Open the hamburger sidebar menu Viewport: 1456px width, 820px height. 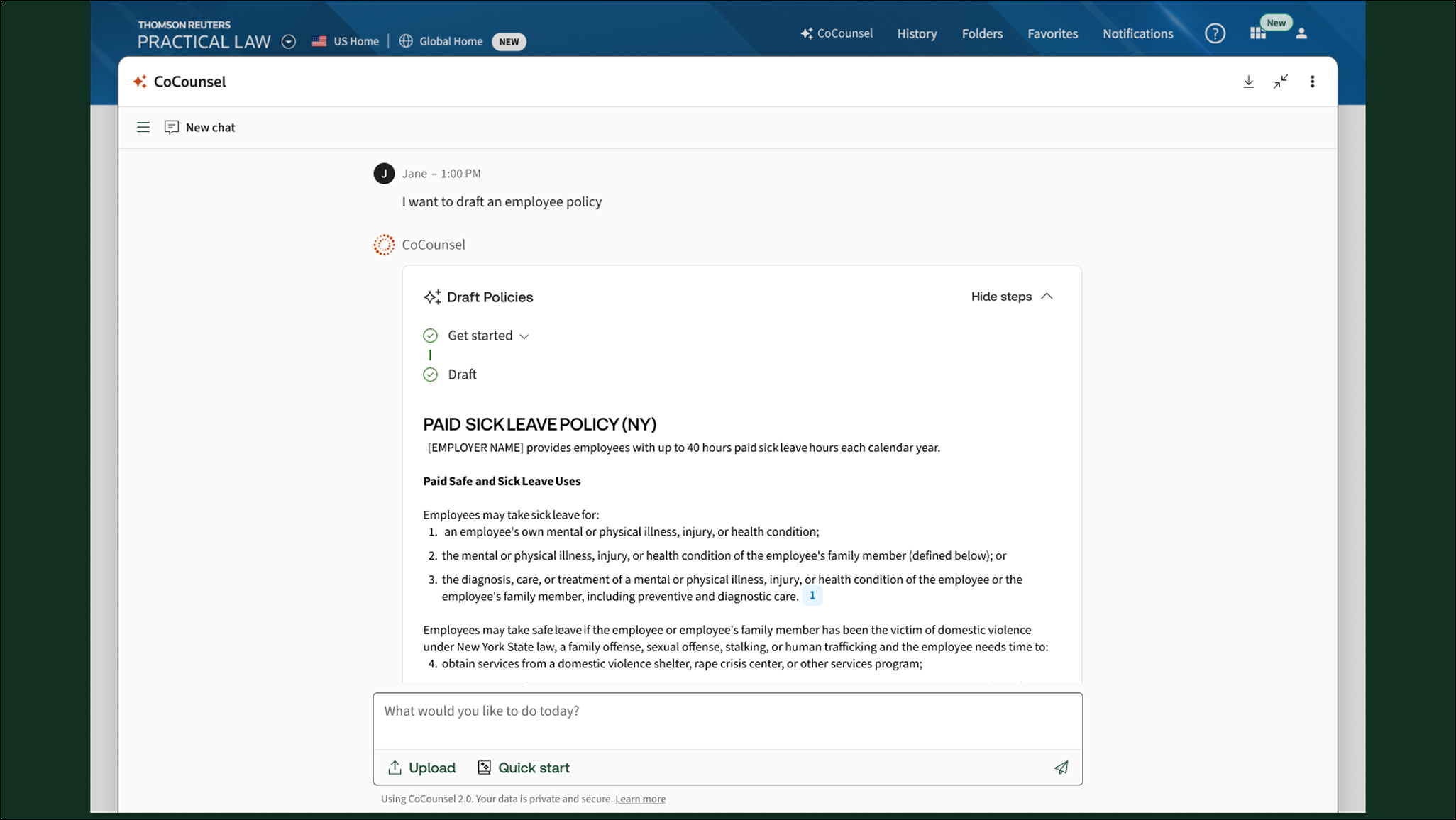pos(143,127)
